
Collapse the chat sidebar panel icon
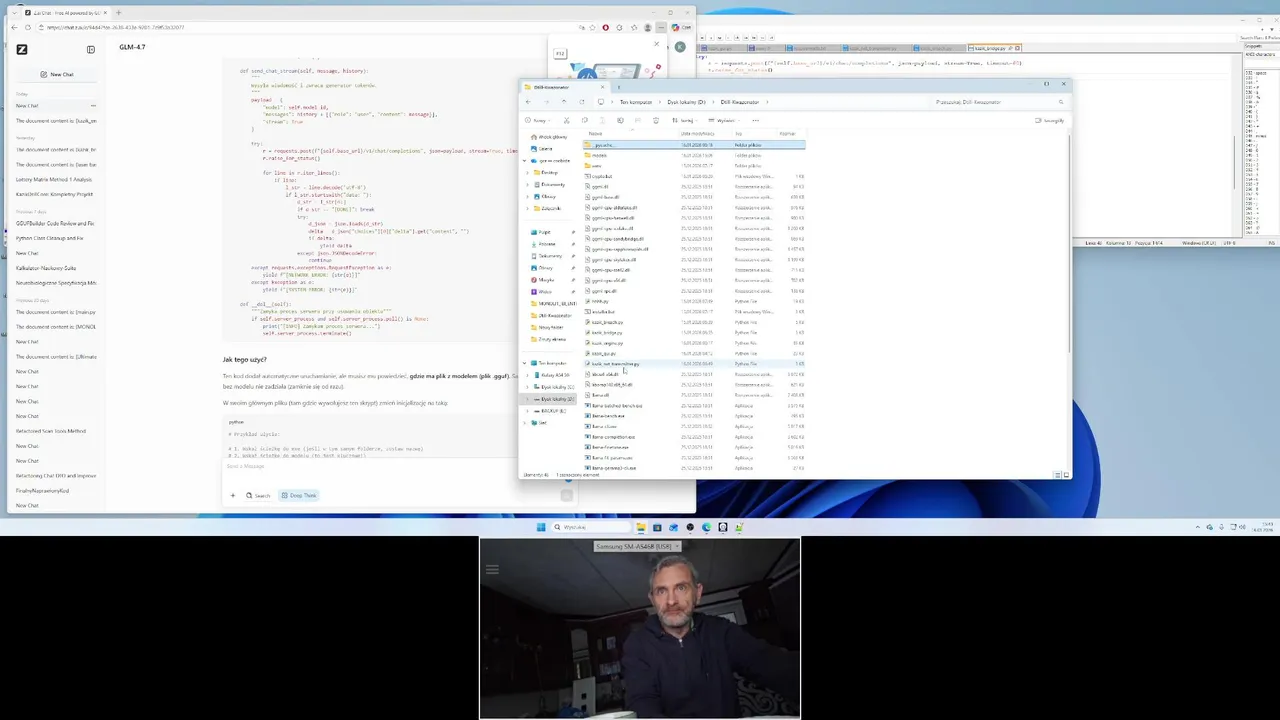point(91,49)
